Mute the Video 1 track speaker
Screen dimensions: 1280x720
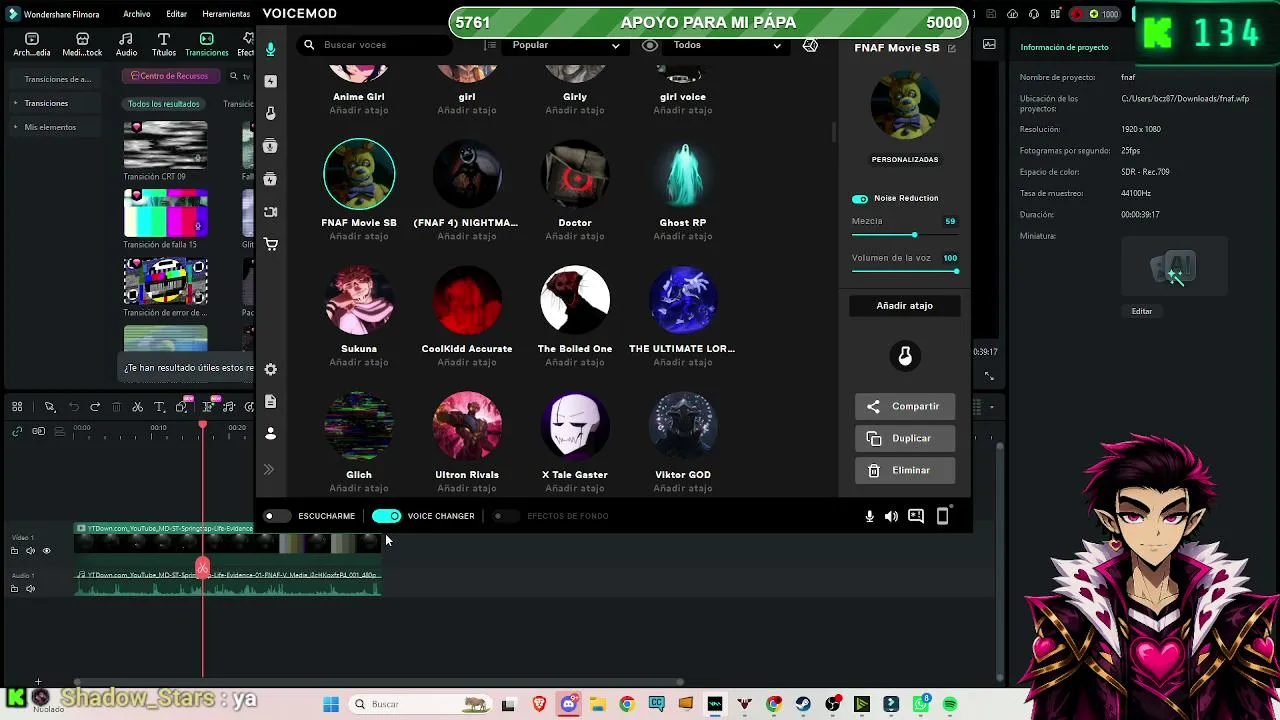tap(30, 551)
